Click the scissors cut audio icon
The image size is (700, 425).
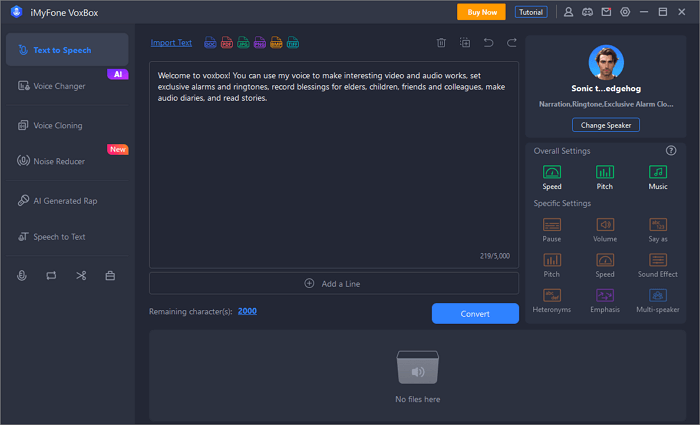point(81,275)
